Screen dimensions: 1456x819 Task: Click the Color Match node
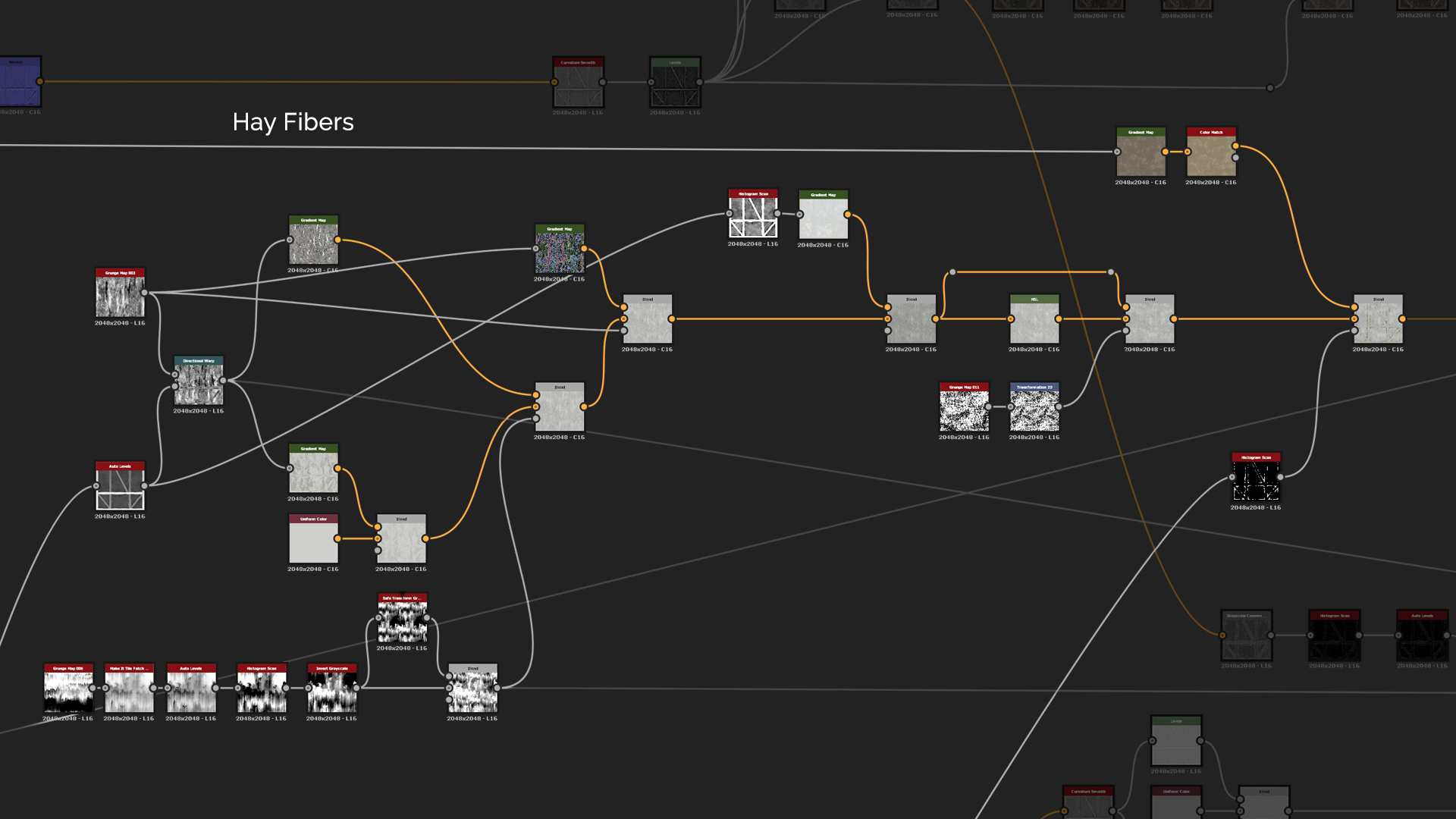[1211, 155]
